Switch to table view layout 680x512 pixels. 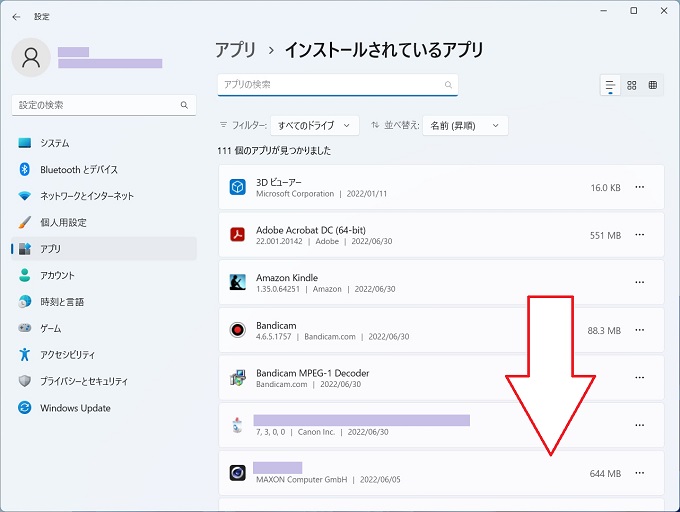click(653, 85)
